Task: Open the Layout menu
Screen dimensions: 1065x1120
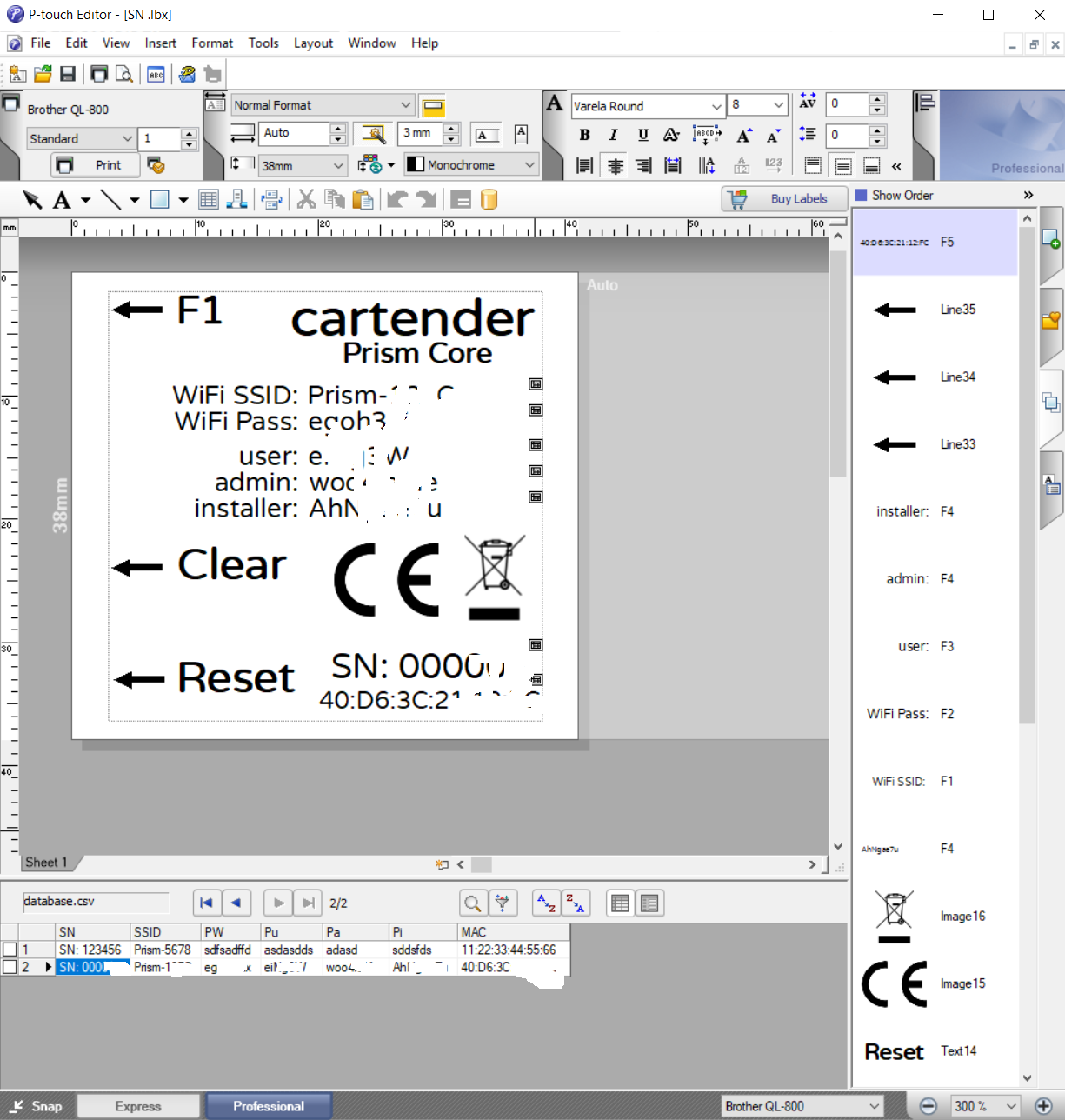Action: (313, 43)
